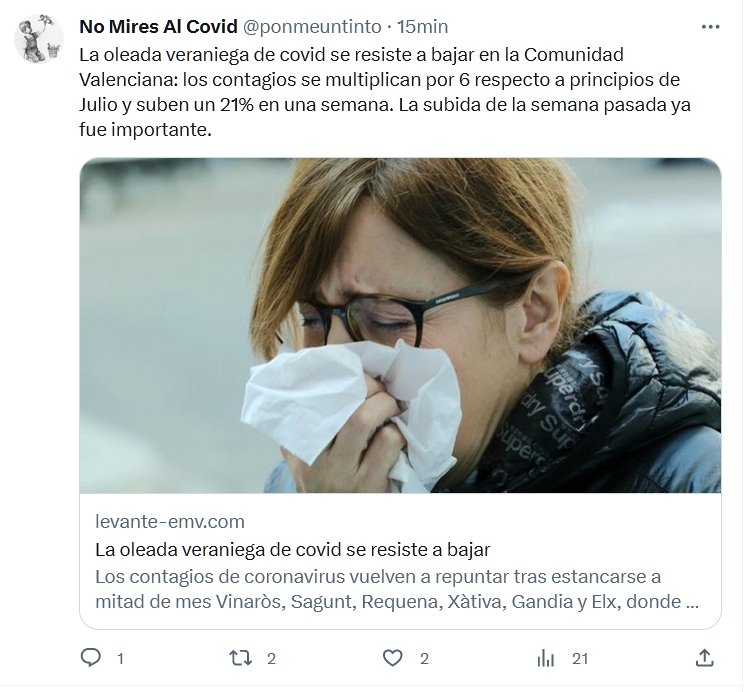Click the @ponmeuntinto handle
Viewport: 750px width, 692px height.
tap(313, 26)
